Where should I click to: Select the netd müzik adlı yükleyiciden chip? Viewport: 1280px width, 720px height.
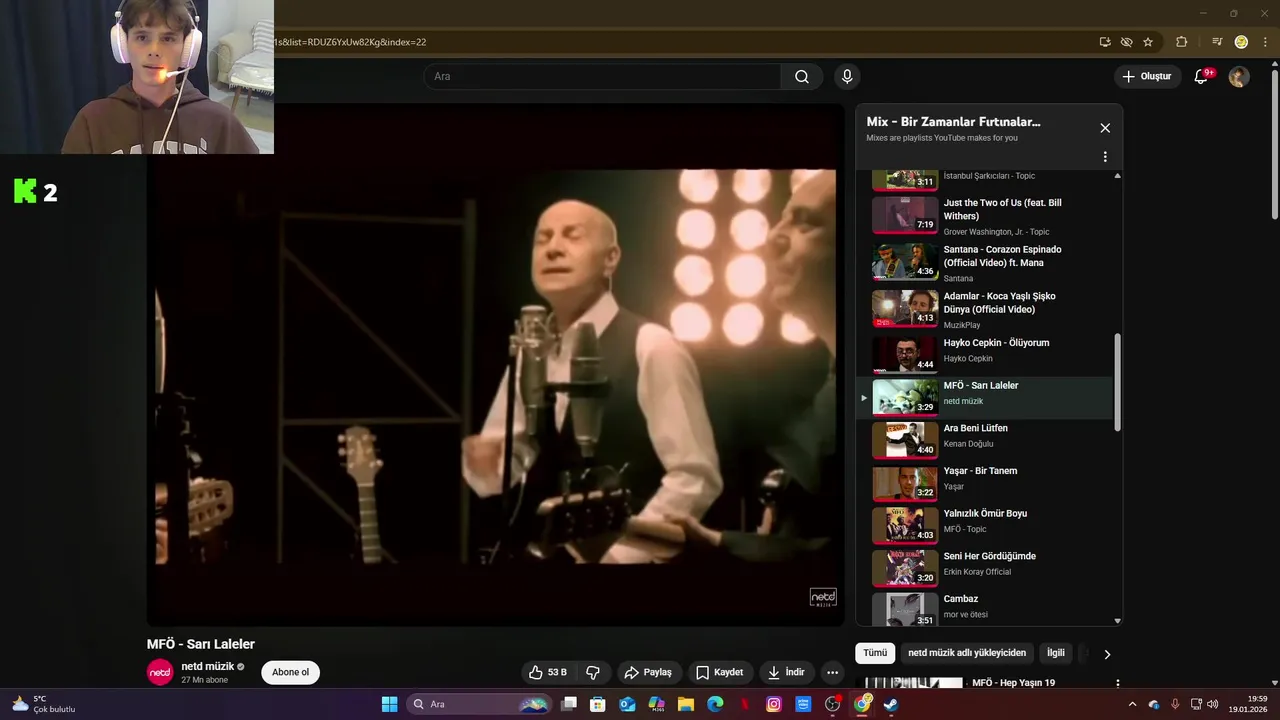[x=967, y=653]
